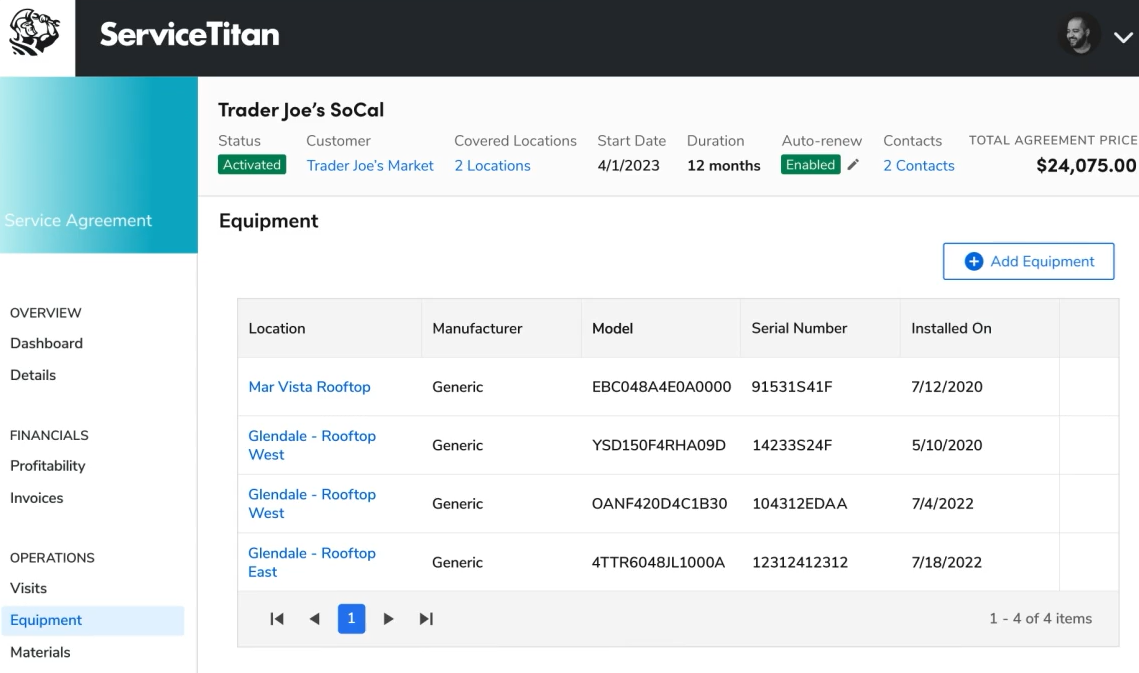
Task: Open Dashboard in the sidebar
Action: click(46, 343)
